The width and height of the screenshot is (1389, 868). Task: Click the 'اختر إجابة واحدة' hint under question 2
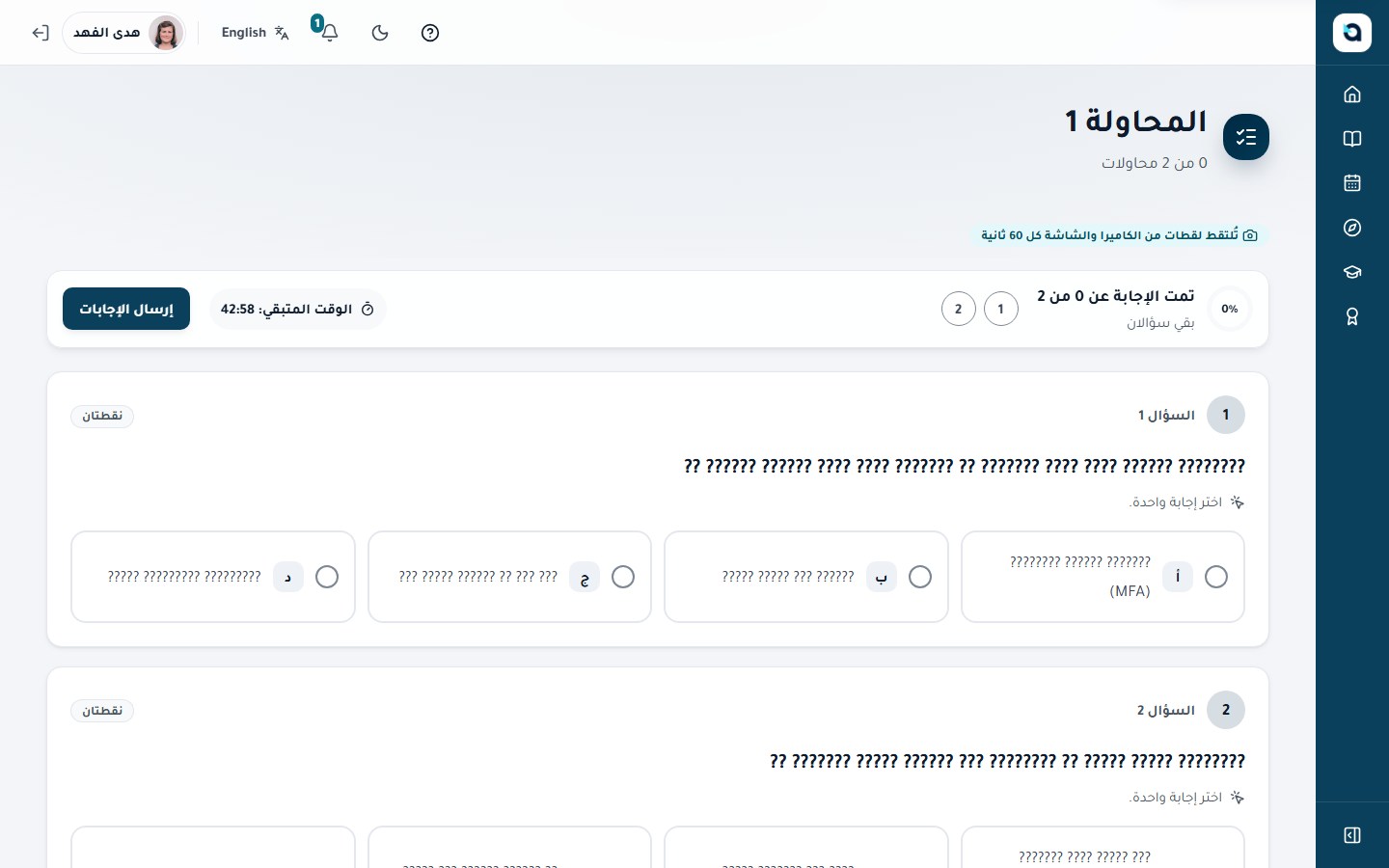click(x=1177, y=798)
